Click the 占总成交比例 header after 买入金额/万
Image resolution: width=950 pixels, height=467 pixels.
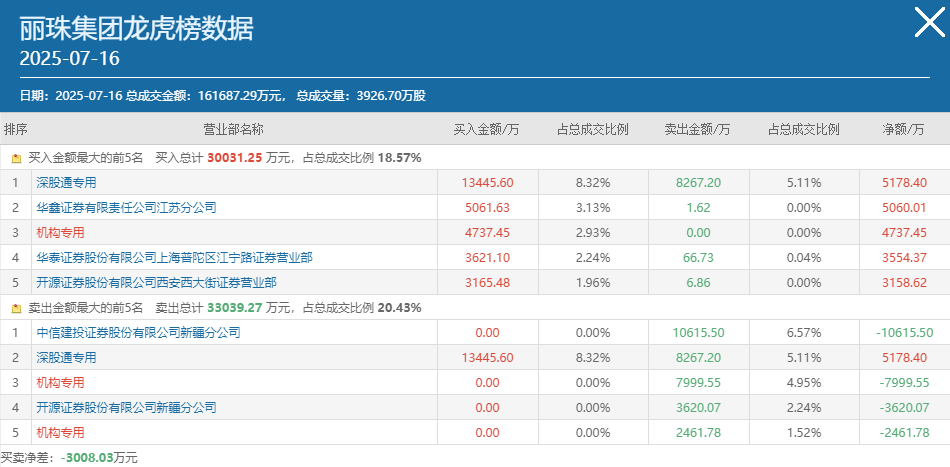tap(593, 129)
